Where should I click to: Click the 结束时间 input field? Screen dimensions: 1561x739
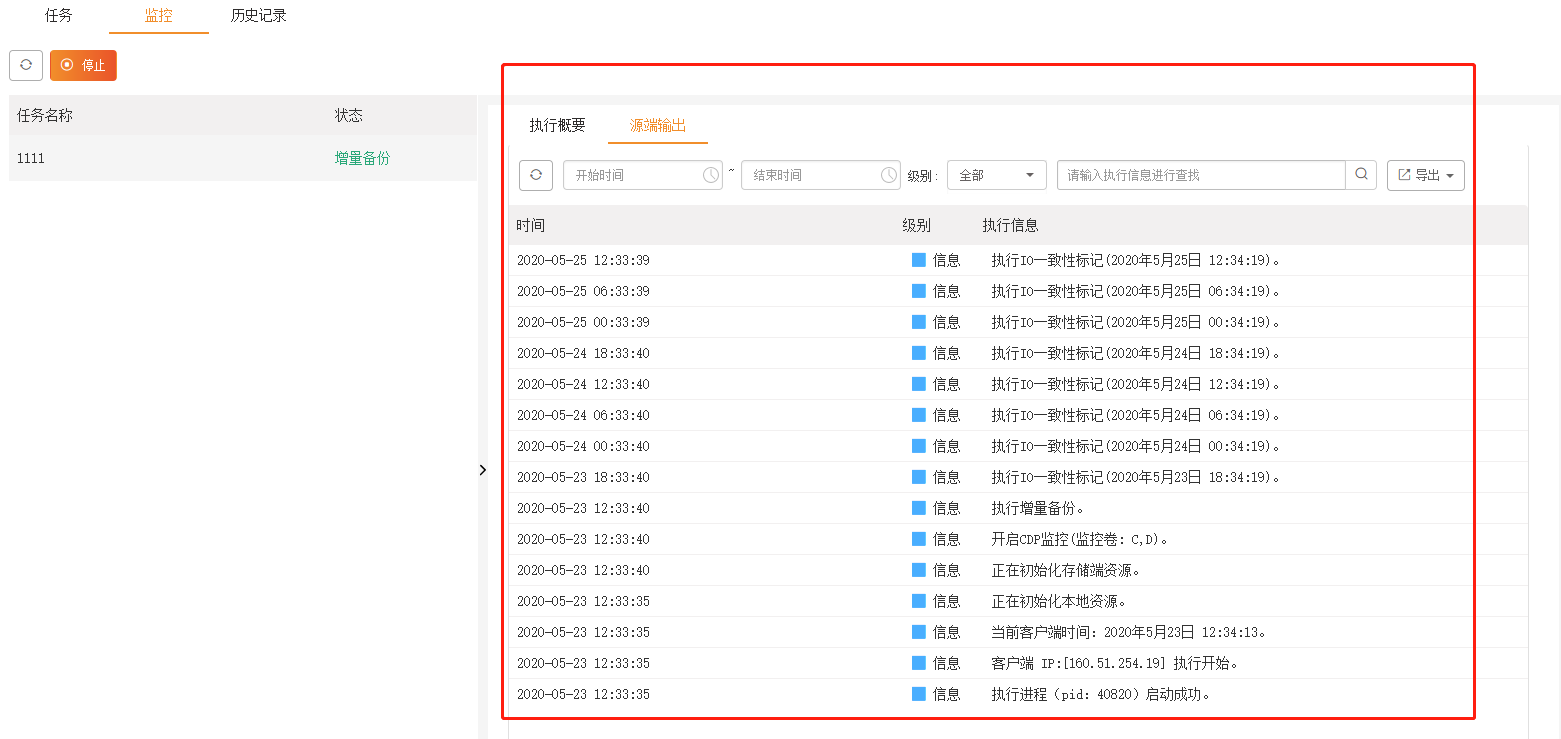[821, 175]
